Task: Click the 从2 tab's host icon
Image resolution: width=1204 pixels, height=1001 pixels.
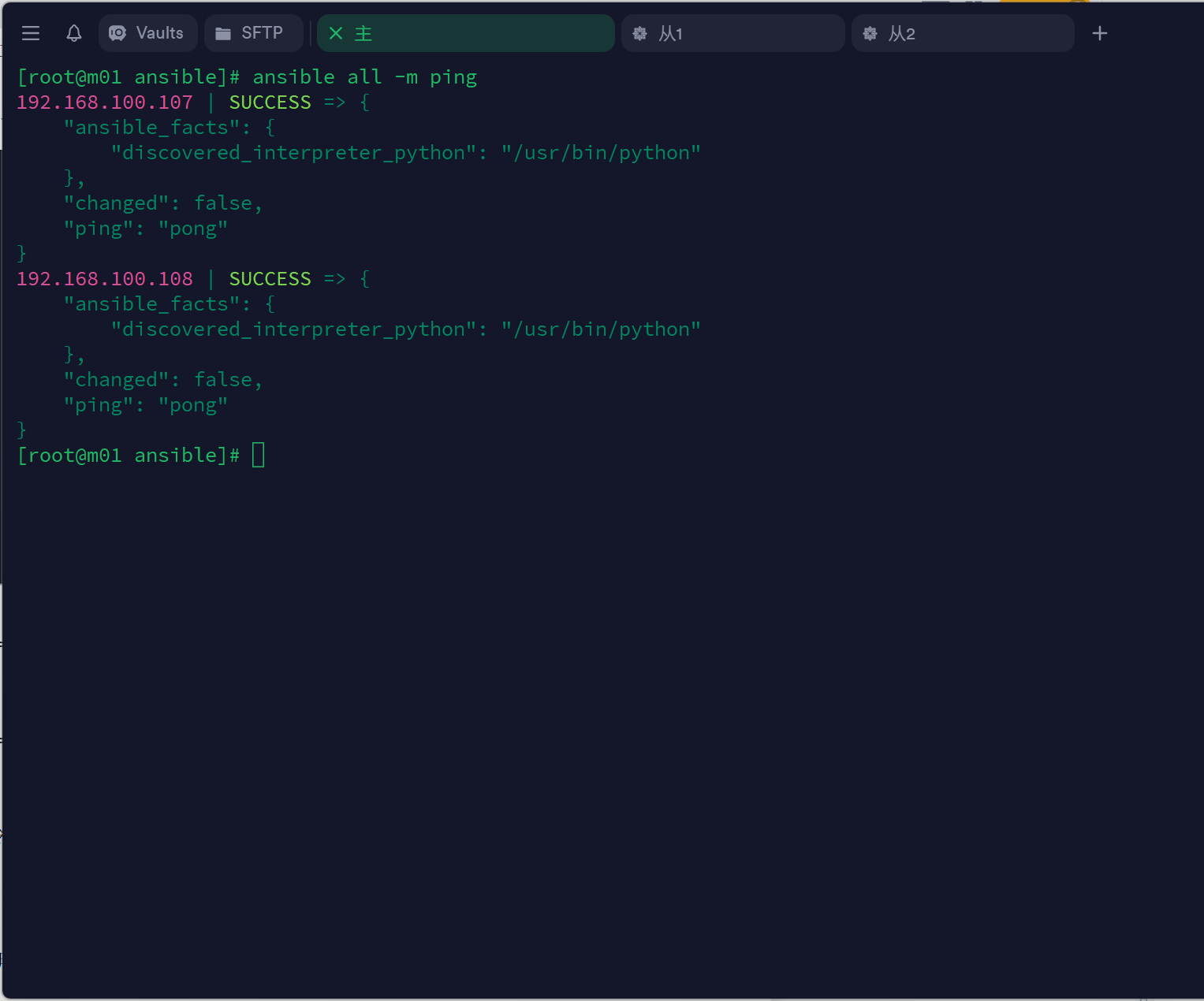Action: click(x=870, y=33)
